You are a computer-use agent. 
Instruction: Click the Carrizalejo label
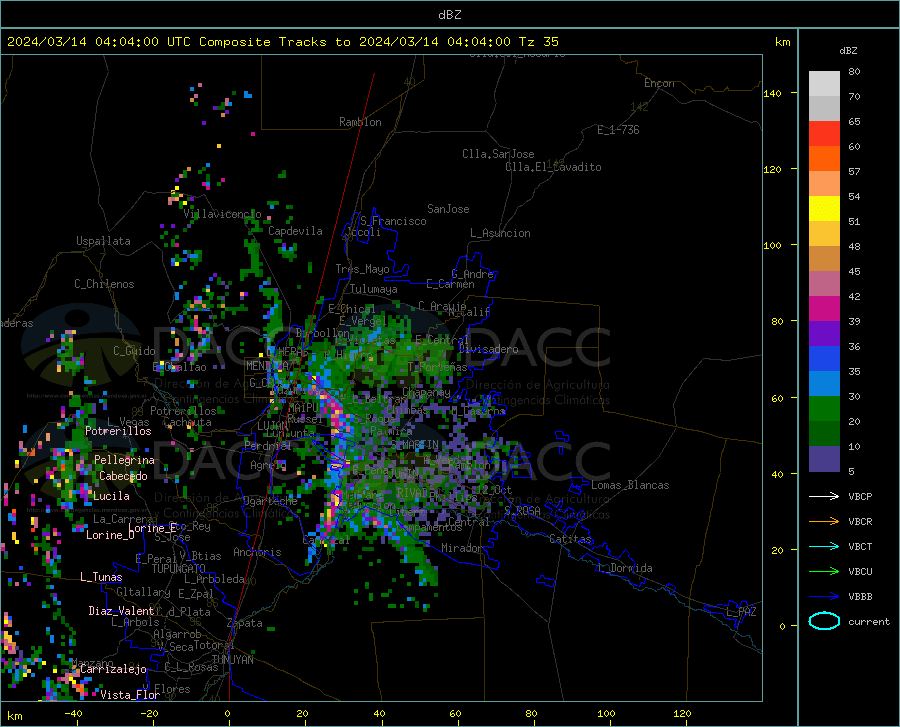(114, 669)
